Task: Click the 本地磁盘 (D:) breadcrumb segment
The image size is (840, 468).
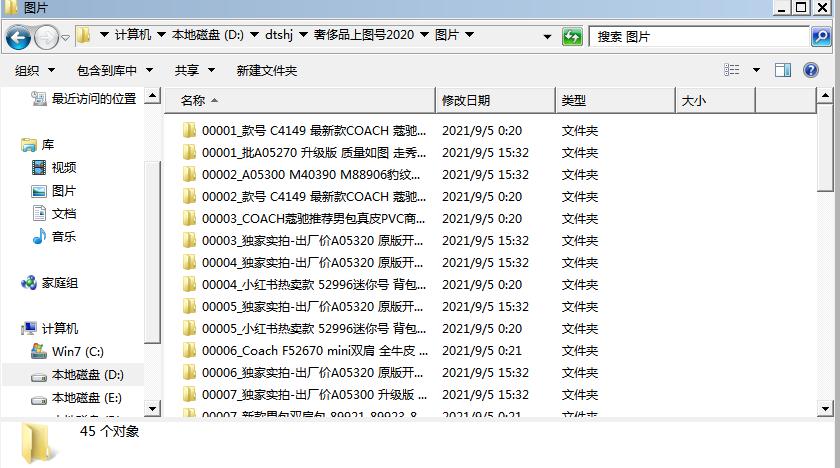Action: (x=208, y=35)
